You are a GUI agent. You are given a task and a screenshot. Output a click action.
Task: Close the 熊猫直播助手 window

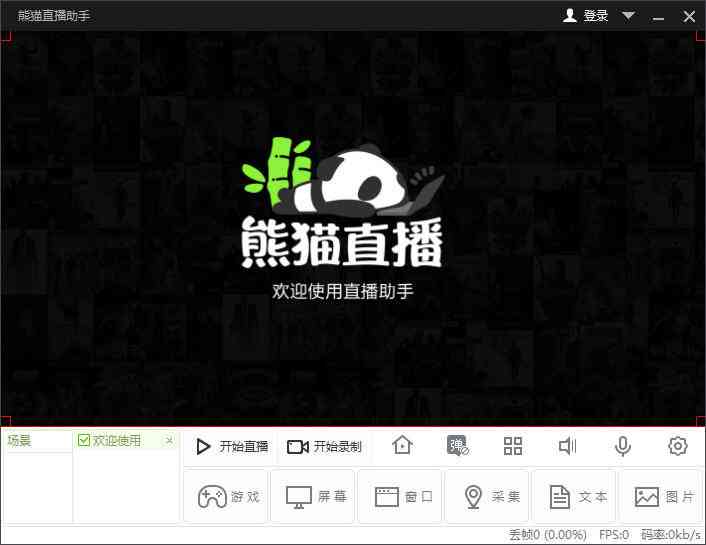689,17
